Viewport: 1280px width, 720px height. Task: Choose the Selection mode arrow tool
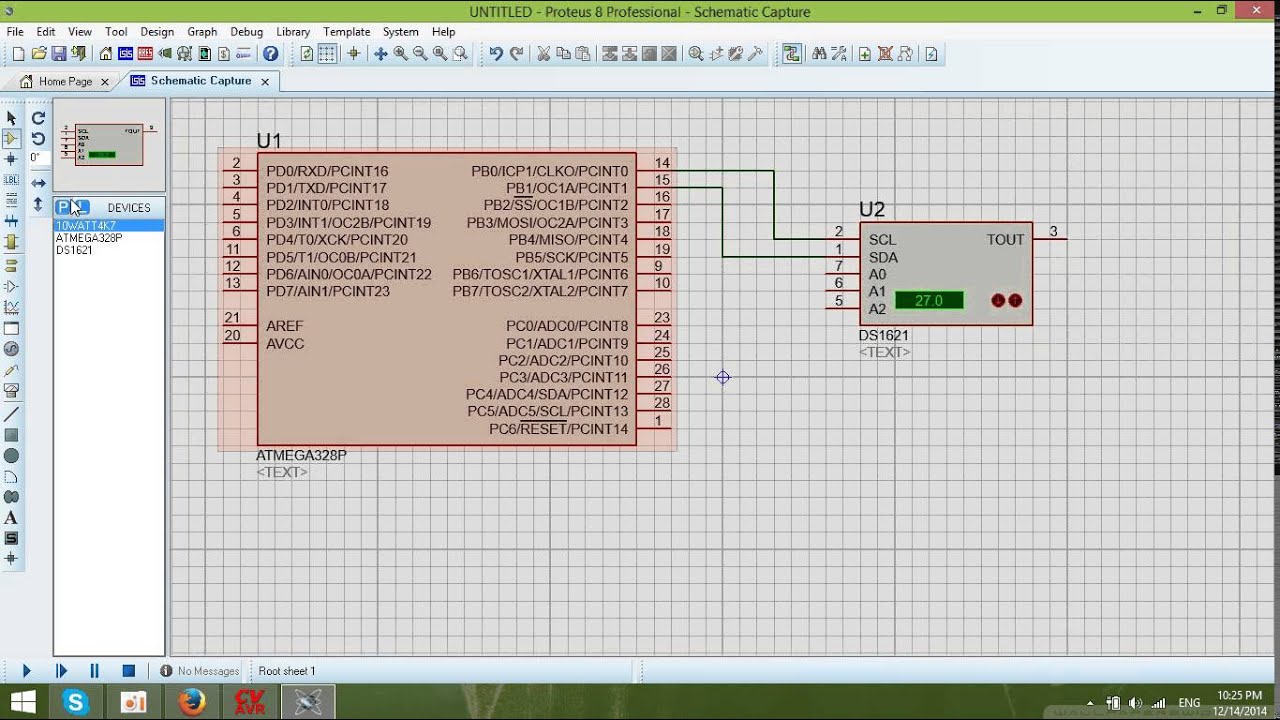(11, 118)
